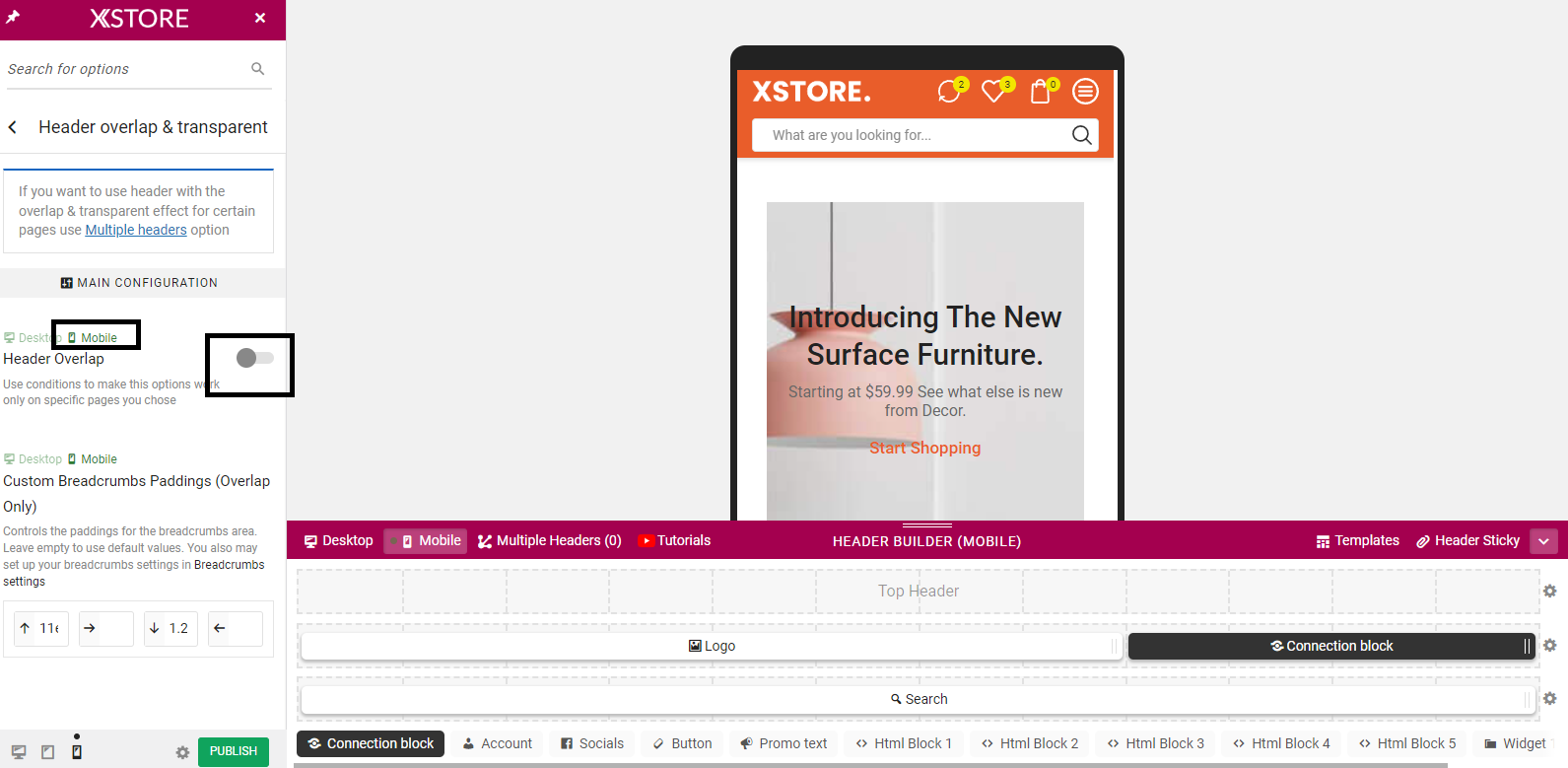The image size is (1568, 768).
Task: Select the Search element in builder row
Action: (x=919, y=699)
